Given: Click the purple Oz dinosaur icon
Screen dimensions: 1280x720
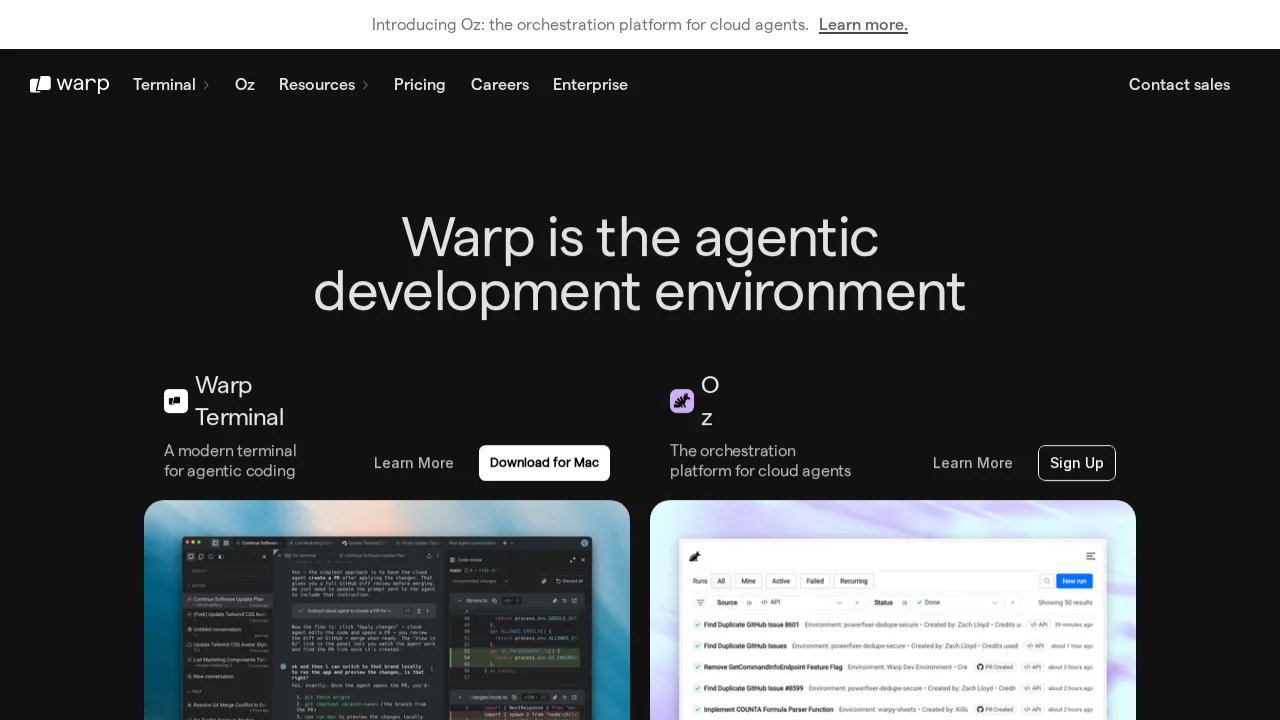Looking at the screenshot, I should tap(682, 400).
